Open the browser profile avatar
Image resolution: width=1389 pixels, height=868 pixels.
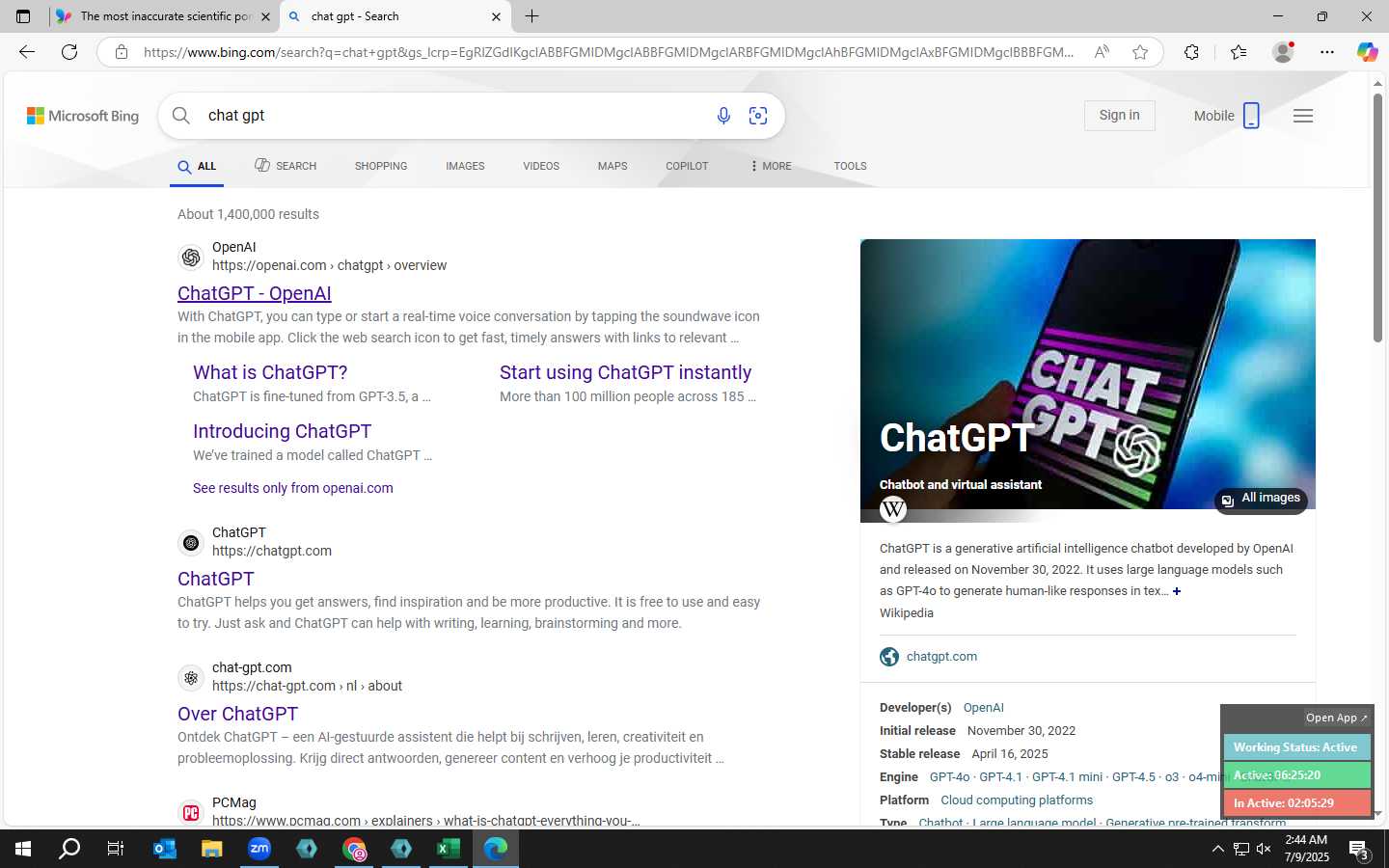click(1283, 52)
